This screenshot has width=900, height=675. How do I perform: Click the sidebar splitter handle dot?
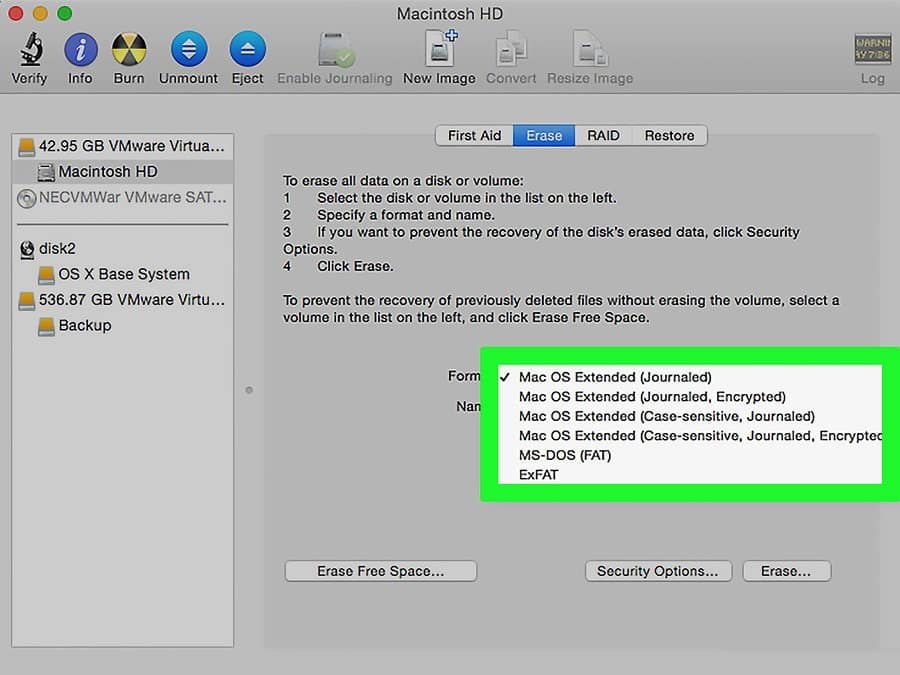(x=249, y=390)
